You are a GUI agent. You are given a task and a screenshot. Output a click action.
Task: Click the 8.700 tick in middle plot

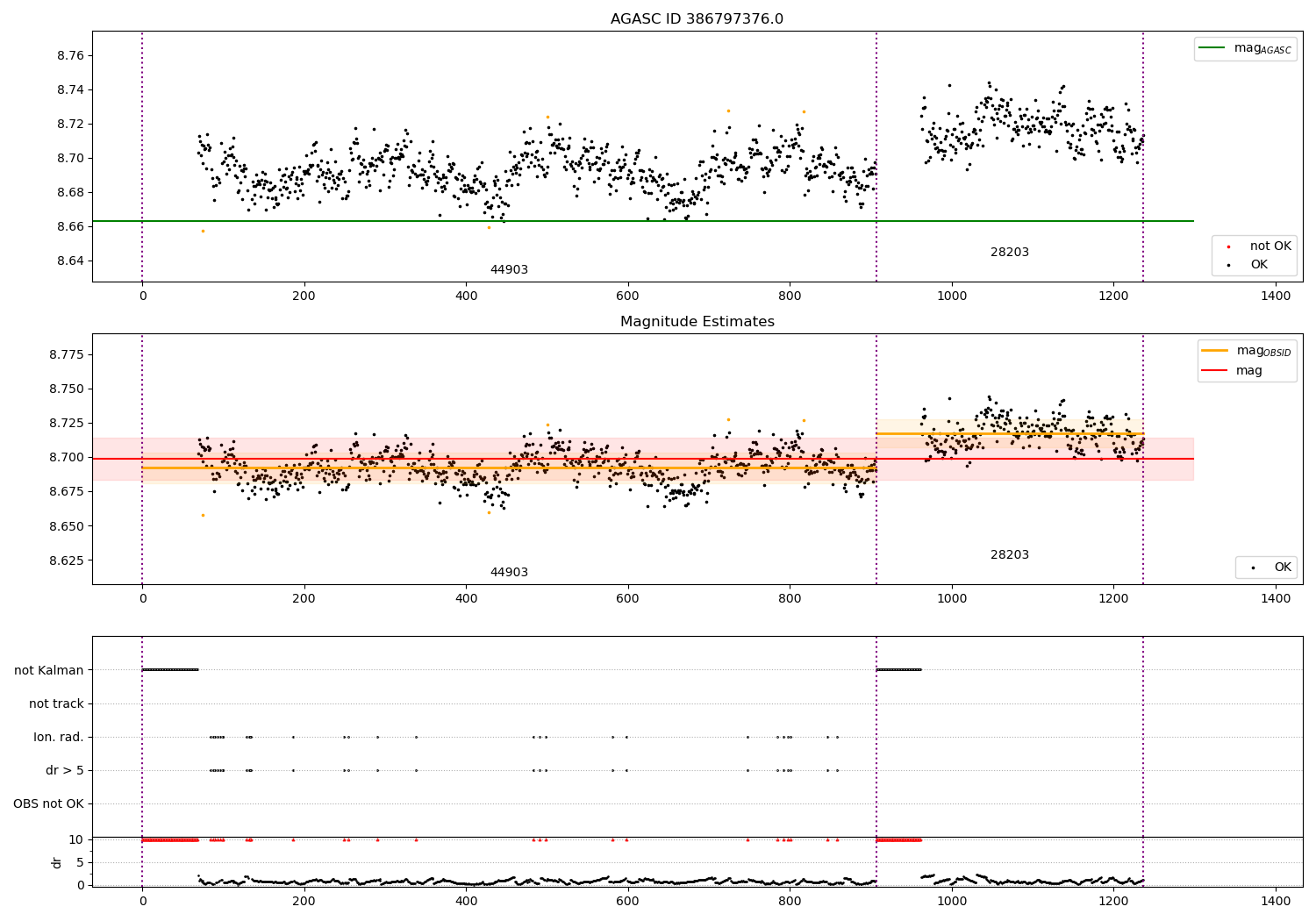[68, 458]
